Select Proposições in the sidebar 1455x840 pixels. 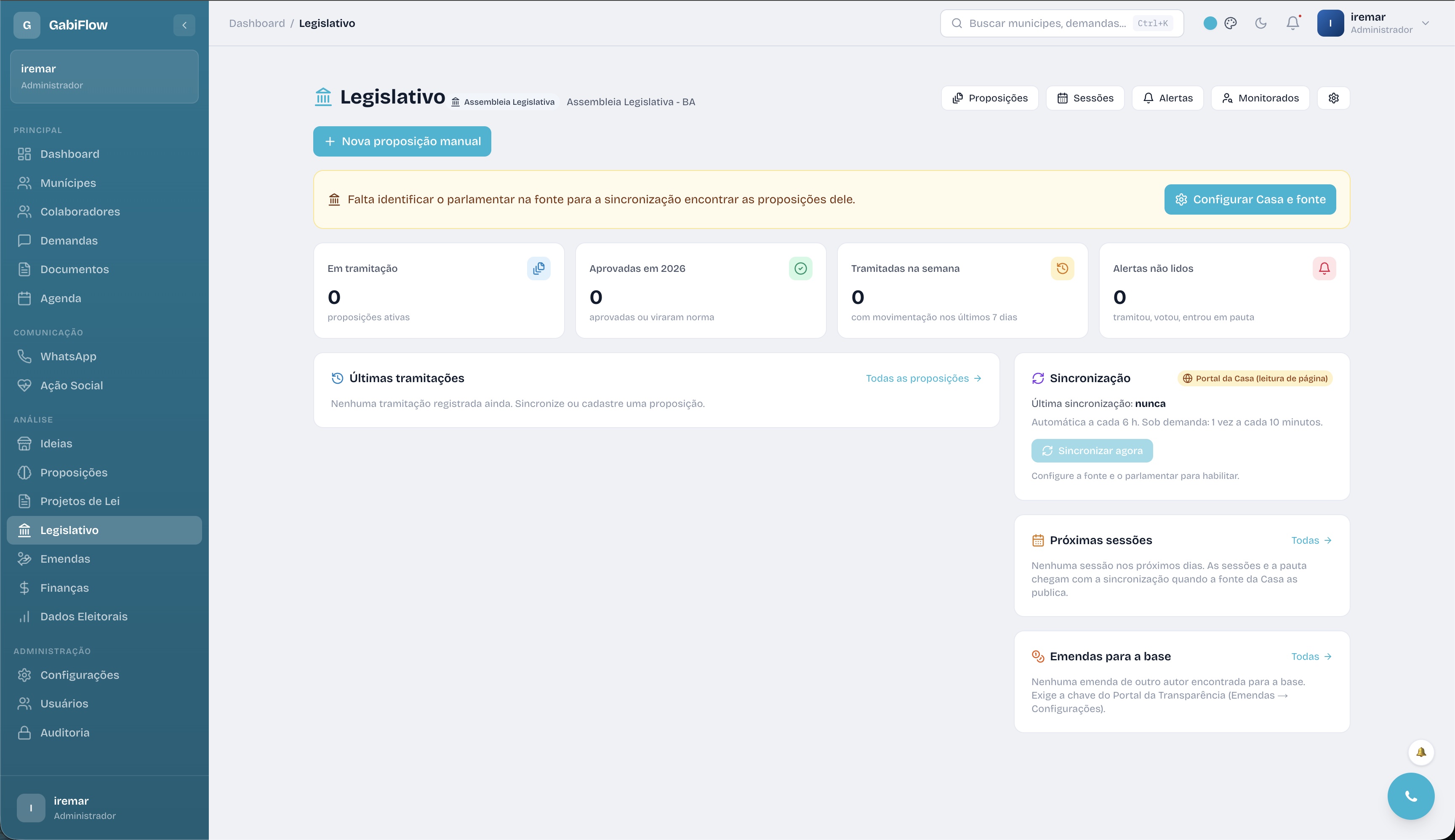coord(104,473)
